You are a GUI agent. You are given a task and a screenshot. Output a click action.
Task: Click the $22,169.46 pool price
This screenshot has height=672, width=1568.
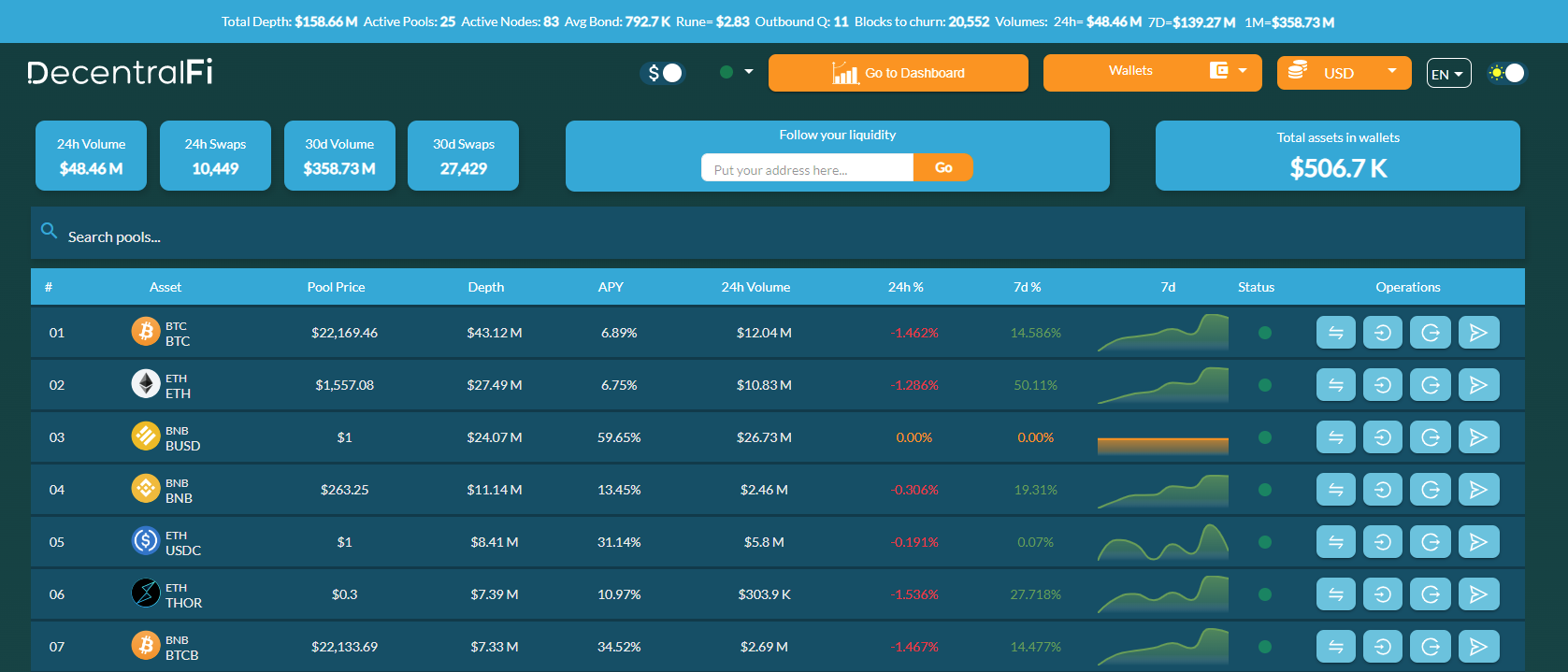pyautogui.click(x=345, y=333)
